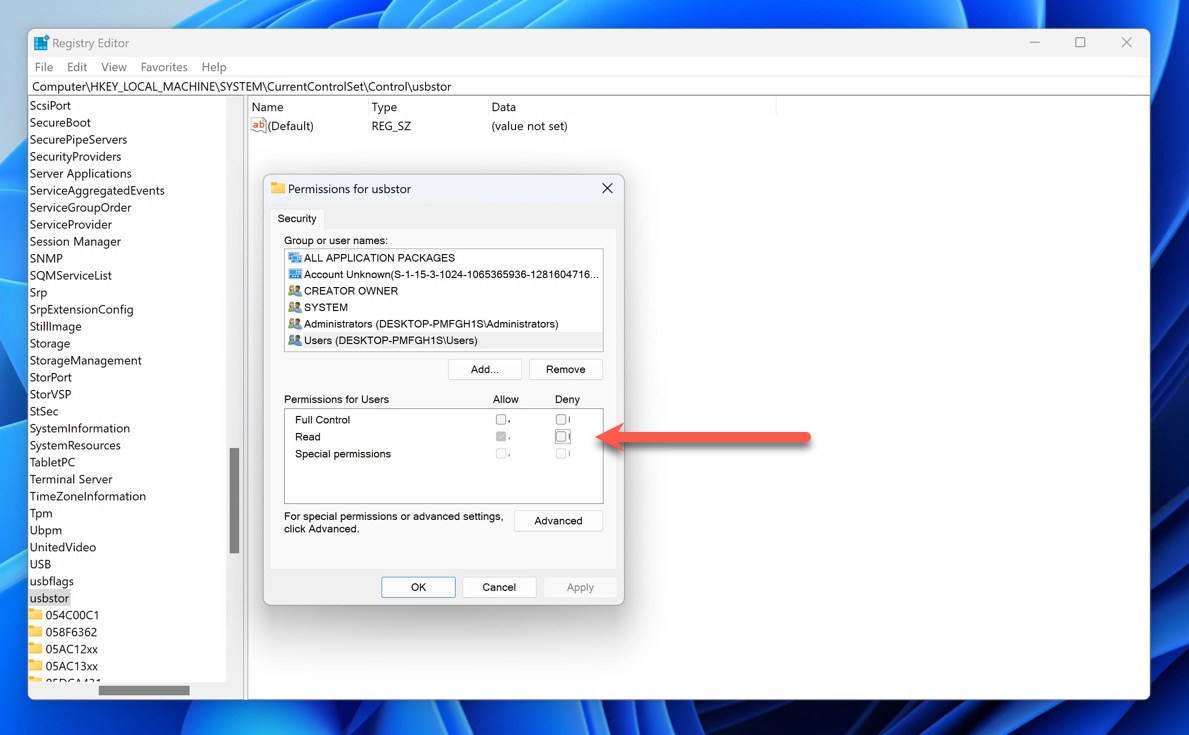Select ALL APPLICATION PACKAGES in group list

[444, 258]
